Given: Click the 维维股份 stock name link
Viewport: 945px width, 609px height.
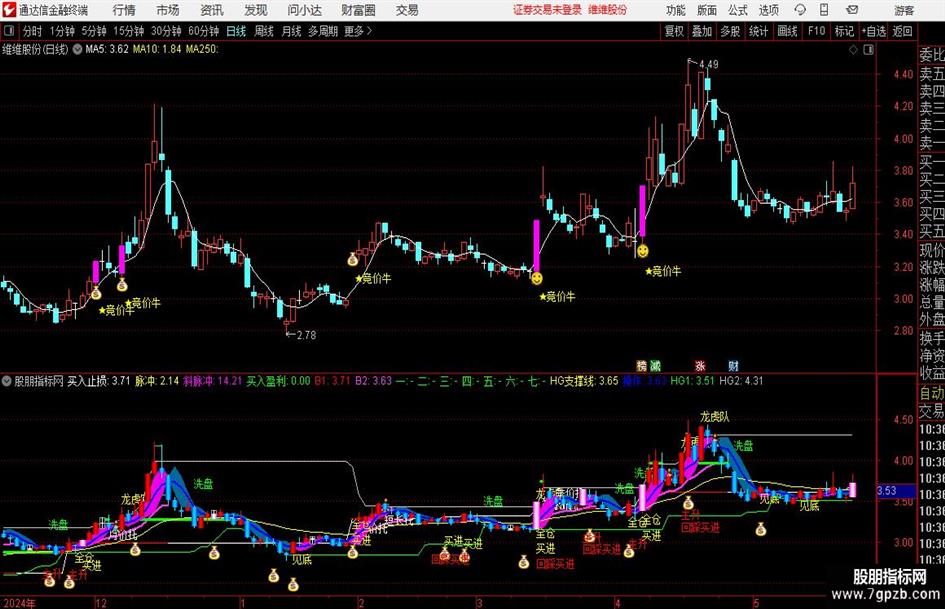Looking at the screenshot, I should pos(608,10).
